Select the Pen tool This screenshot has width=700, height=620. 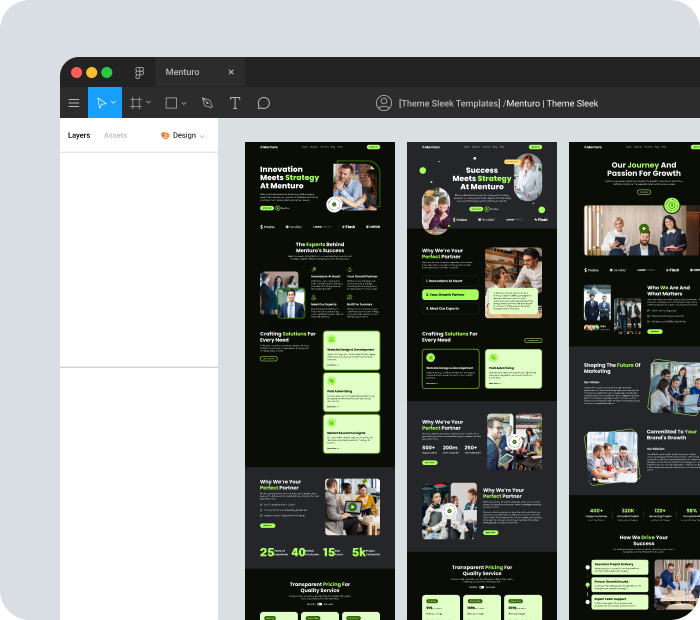(x=207, y=103)
